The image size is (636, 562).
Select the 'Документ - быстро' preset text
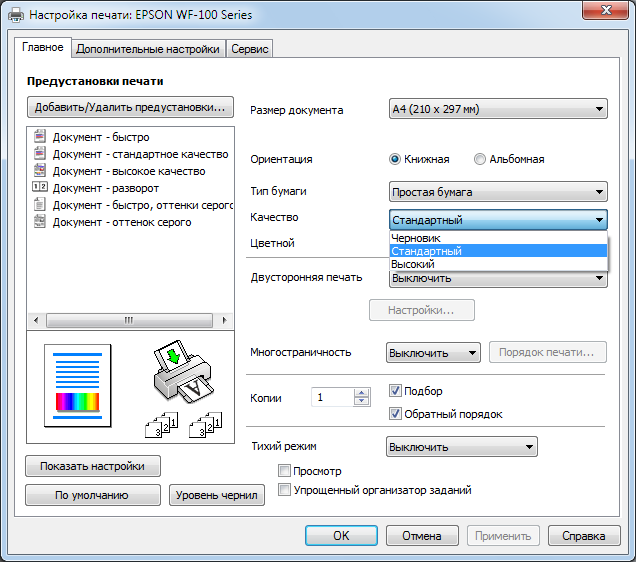tap(101, 137)
